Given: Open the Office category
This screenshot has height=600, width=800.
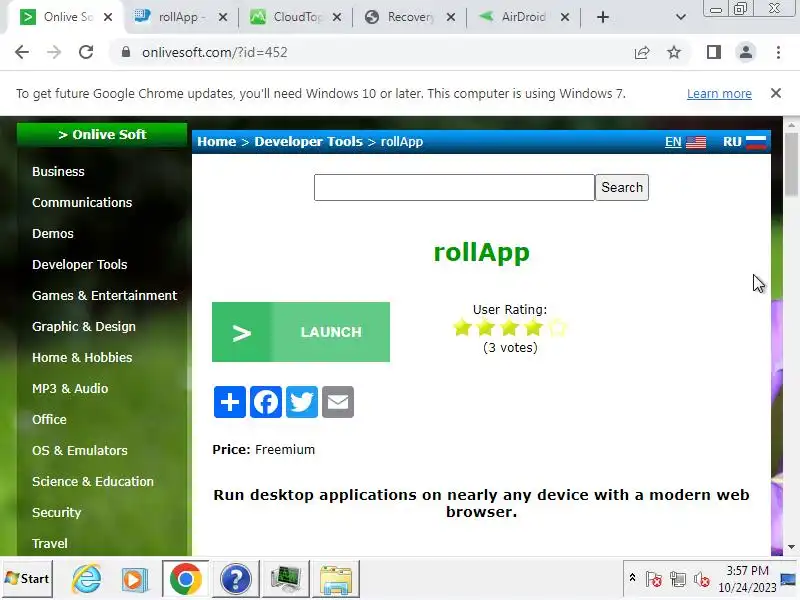Looking at the screenshot, I should point(49,419).
